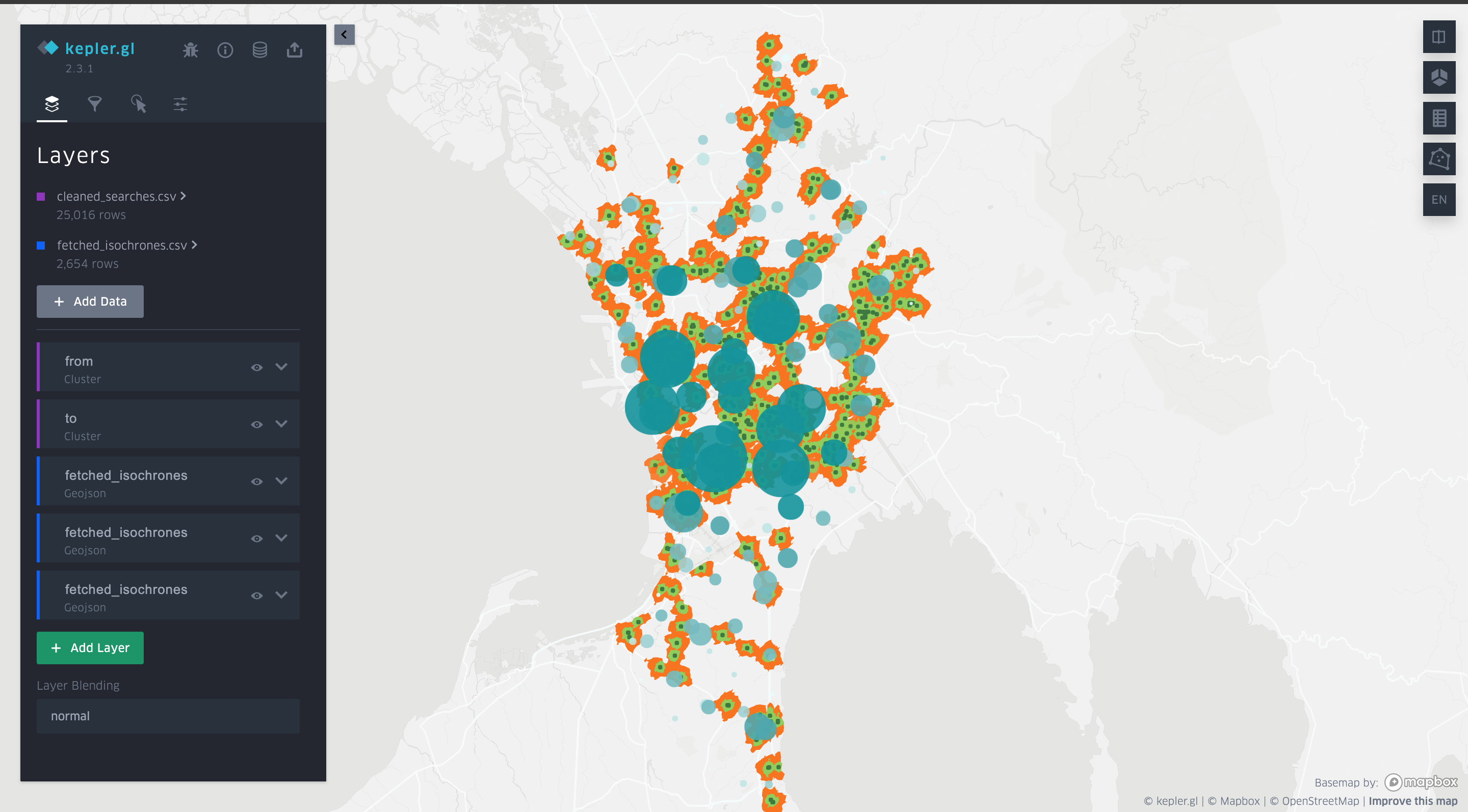Toggle visibility of the first fetched_isochrones layer

click(256, 481)
